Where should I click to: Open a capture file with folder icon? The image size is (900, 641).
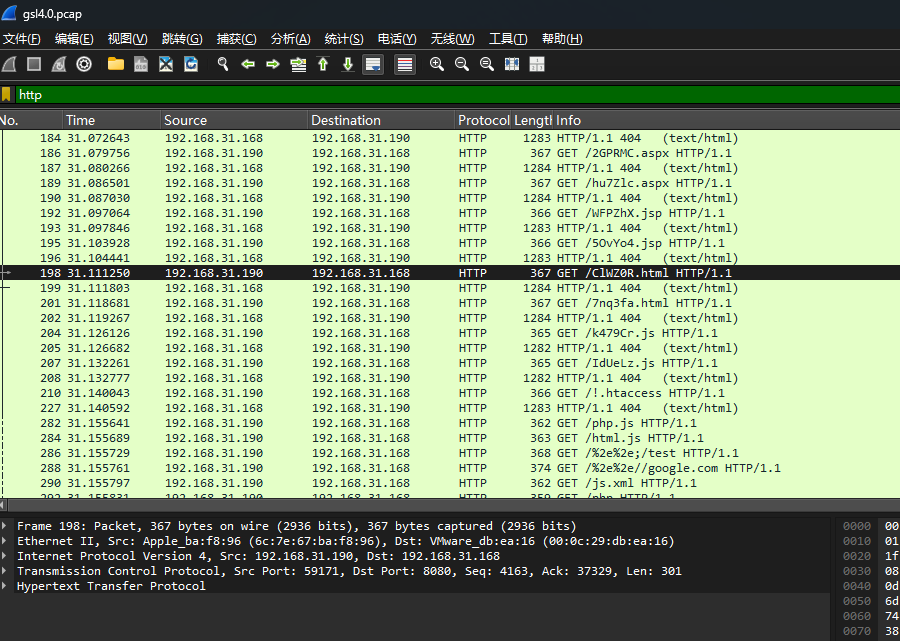tap(116, 64)
